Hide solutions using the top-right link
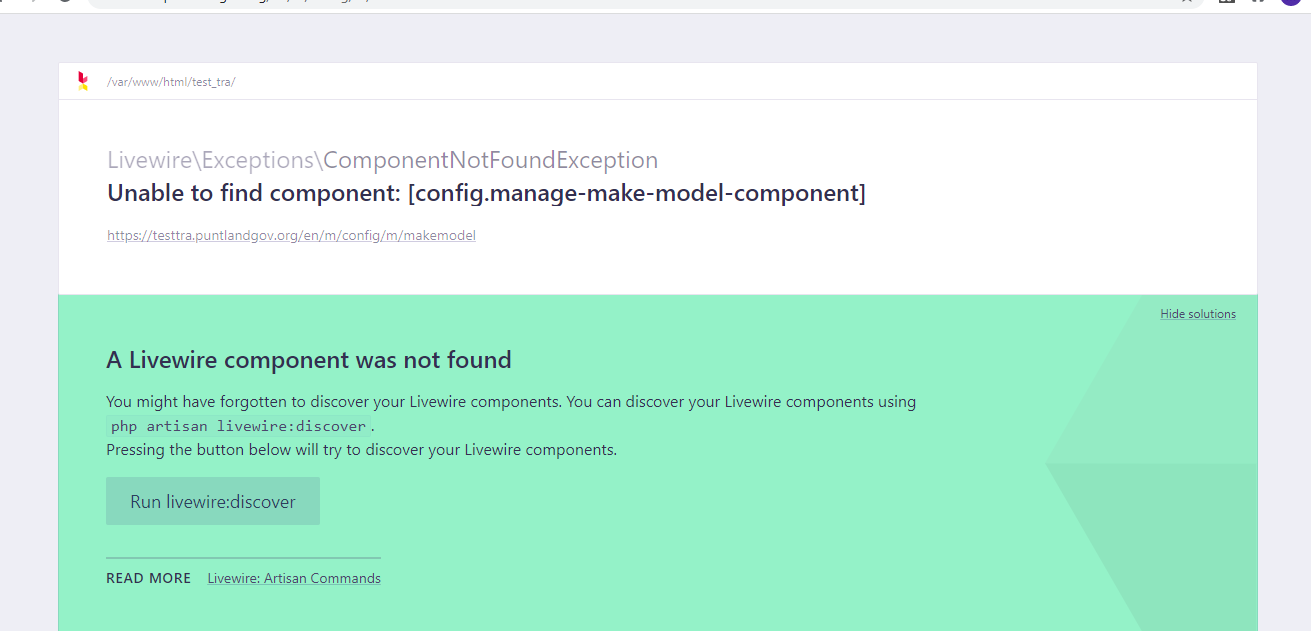 pyautogui.click(x=1198, y=314)
